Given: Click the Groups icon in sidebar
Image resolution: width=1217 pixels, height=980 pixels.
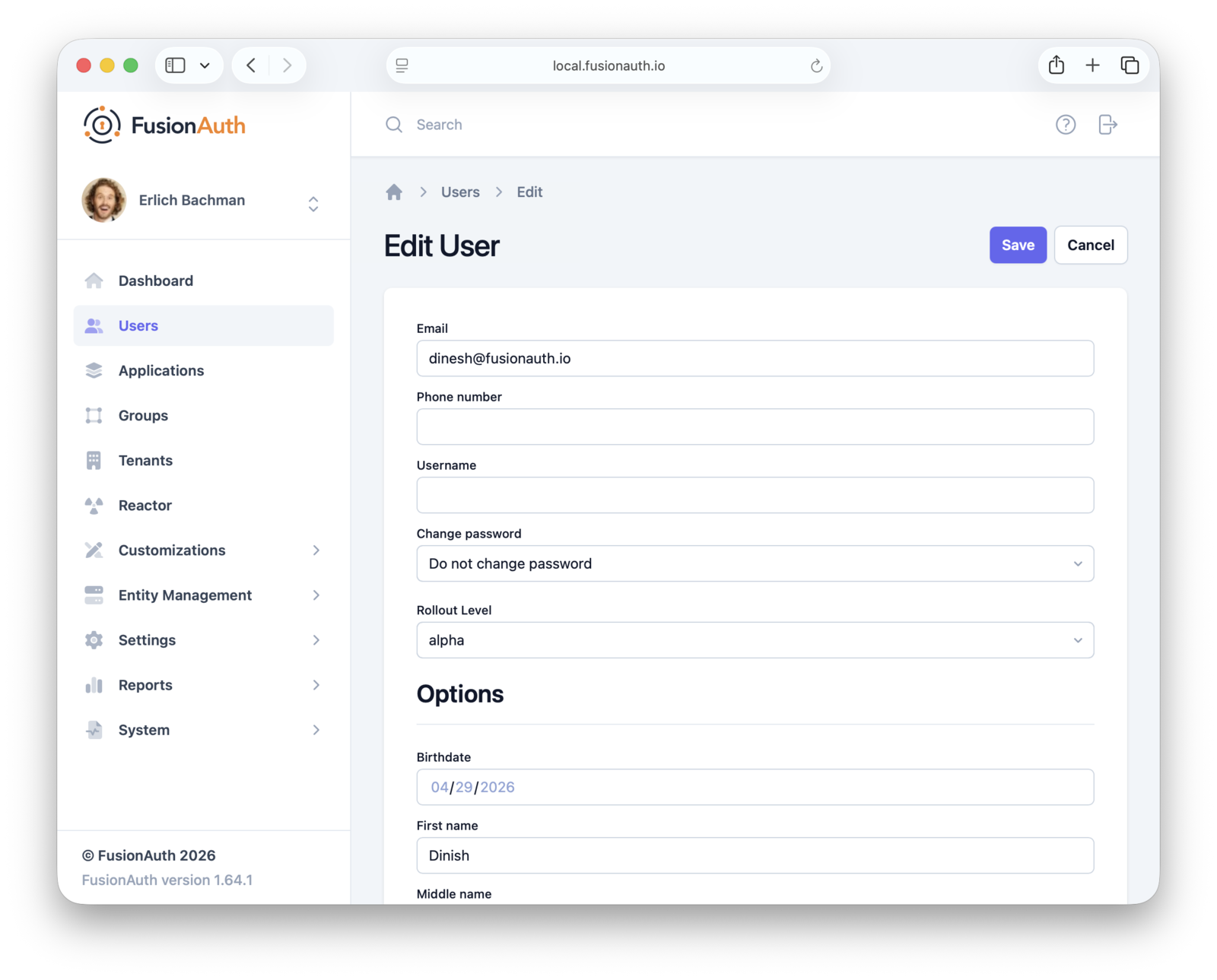Looking at the screenshot, I should click(94, 415).
